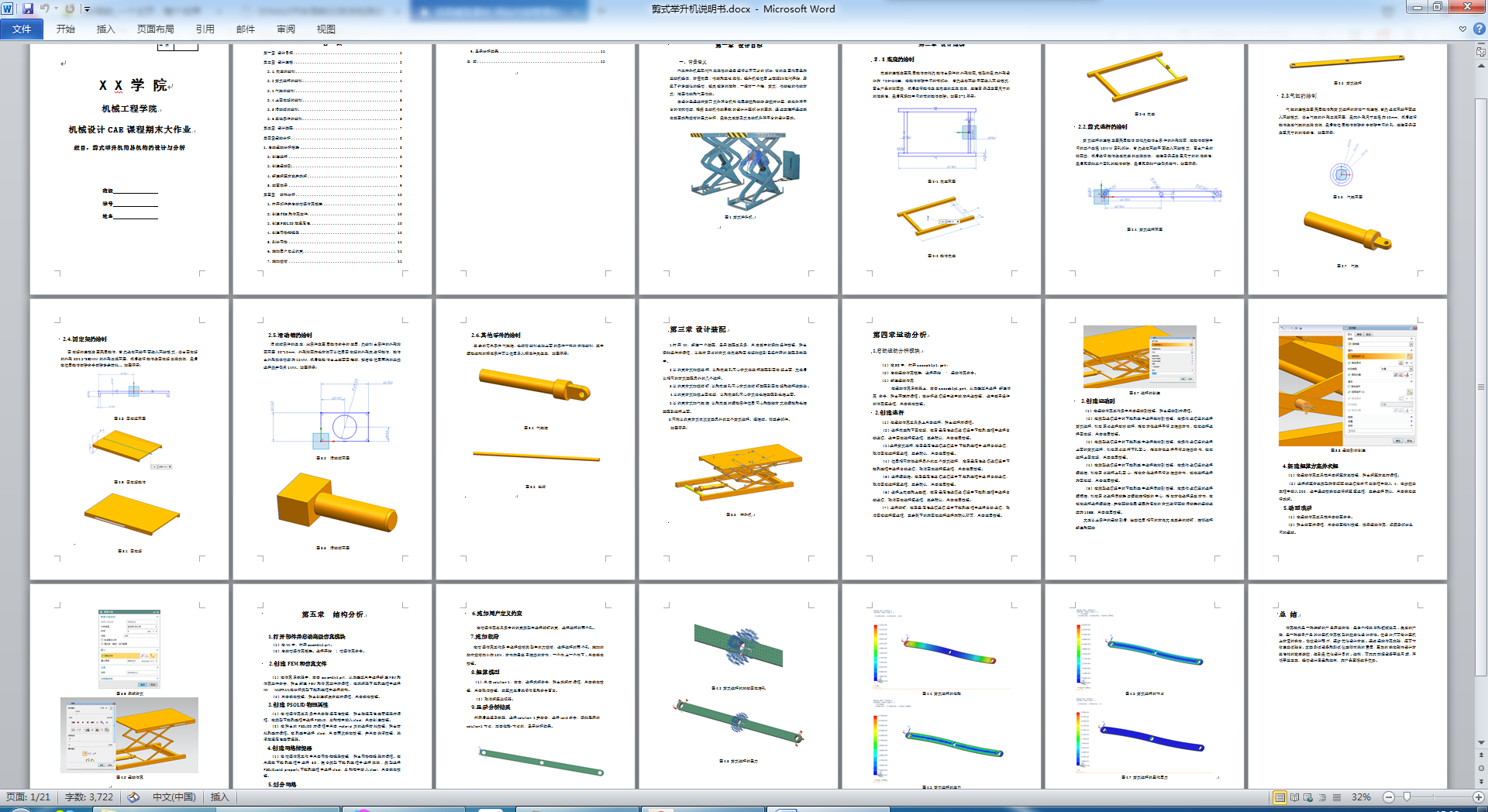The width and height of the screenshot is (1488, 812).
Task: Click the heading '2.5.滑动销的绘制'
Action: [x=291, y=335]
